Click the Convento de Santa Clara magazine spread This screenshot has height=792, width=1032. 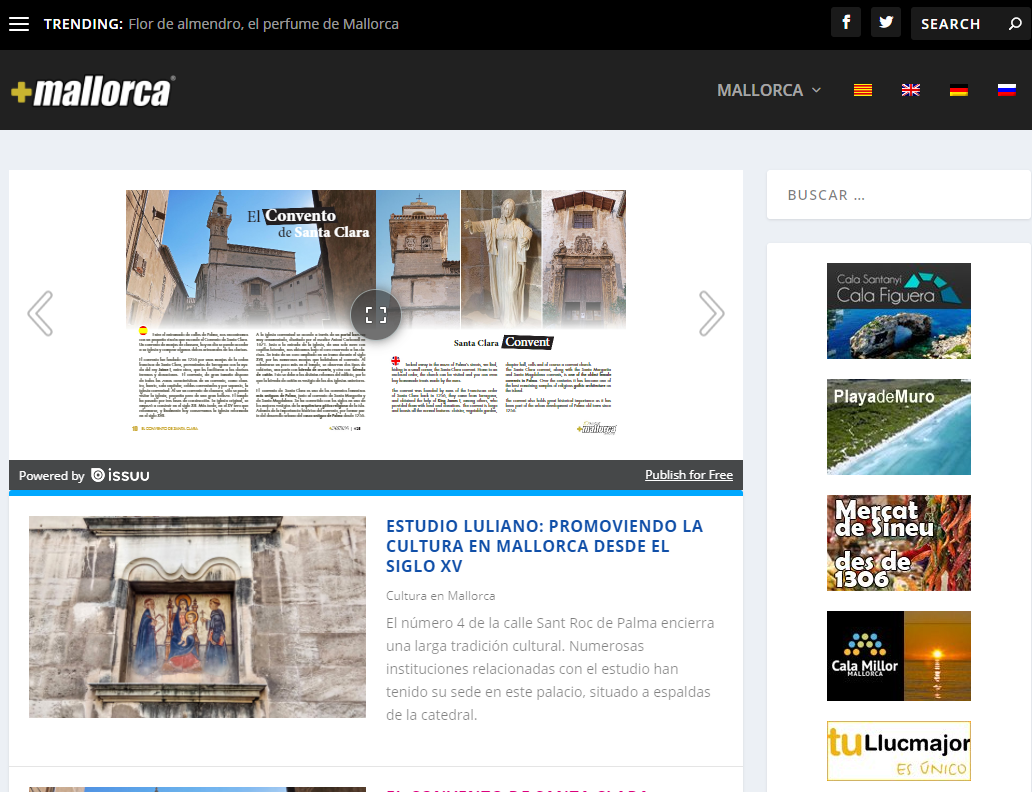tap(376, 313)
